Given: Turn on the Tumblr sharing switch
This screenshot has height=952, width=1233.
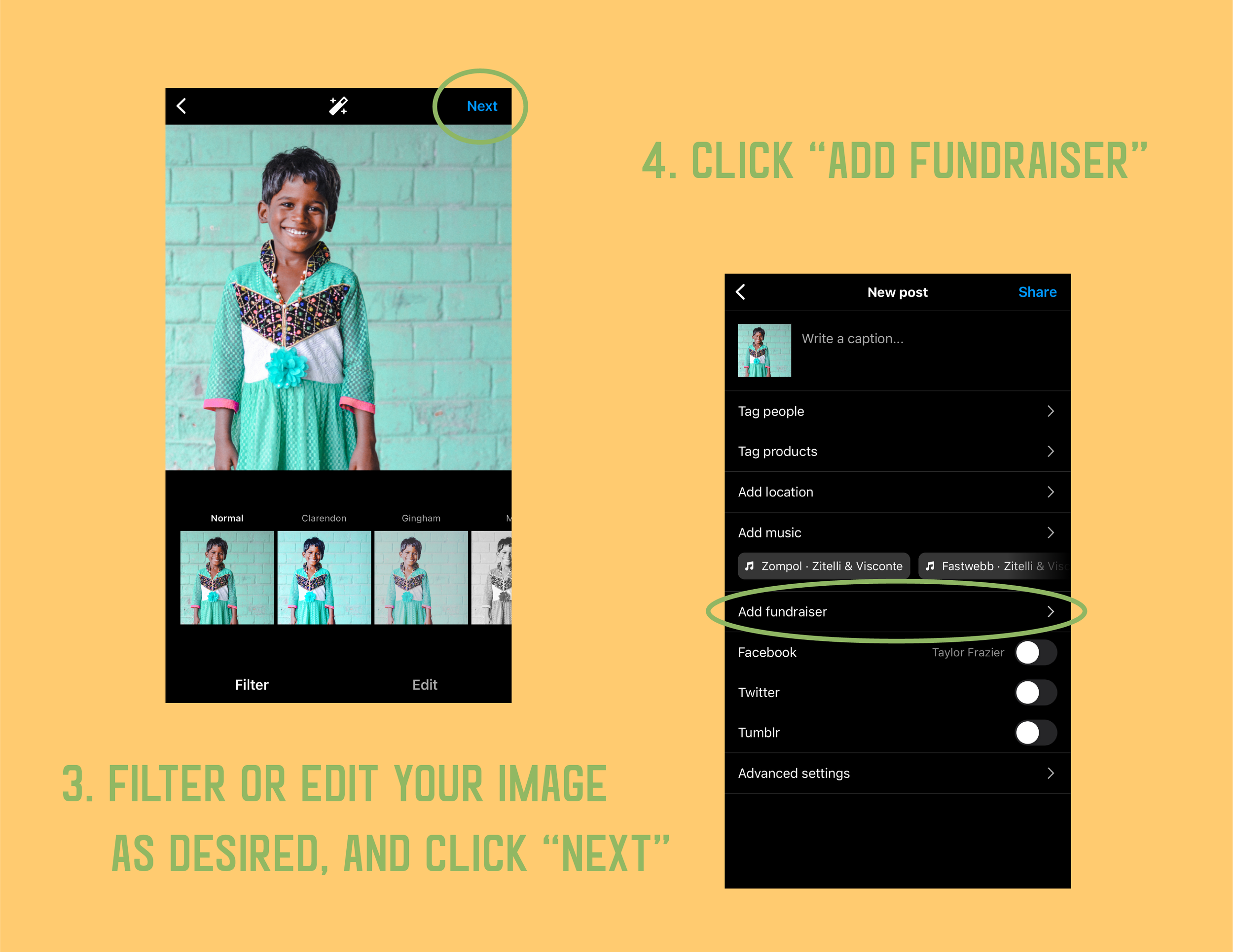Looking at the screenshot, I should [1035, 733].
